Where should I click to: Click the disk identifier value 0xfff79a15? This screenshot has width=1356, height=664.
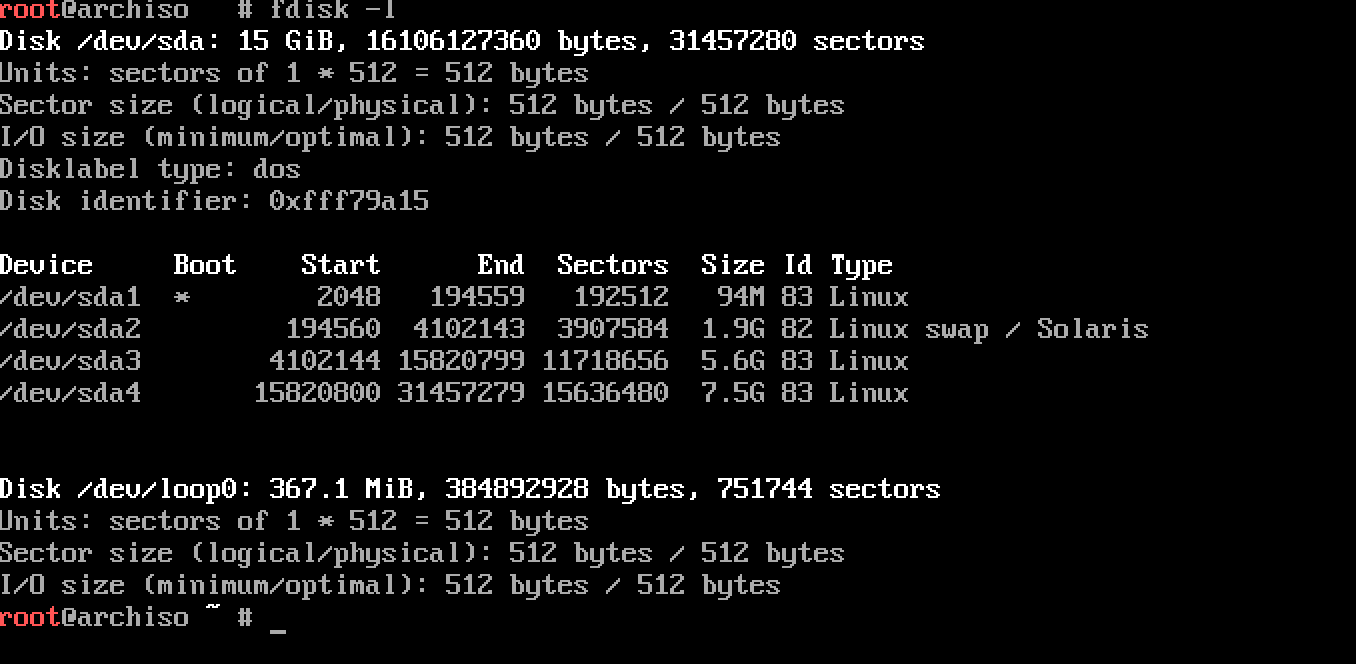349,201
